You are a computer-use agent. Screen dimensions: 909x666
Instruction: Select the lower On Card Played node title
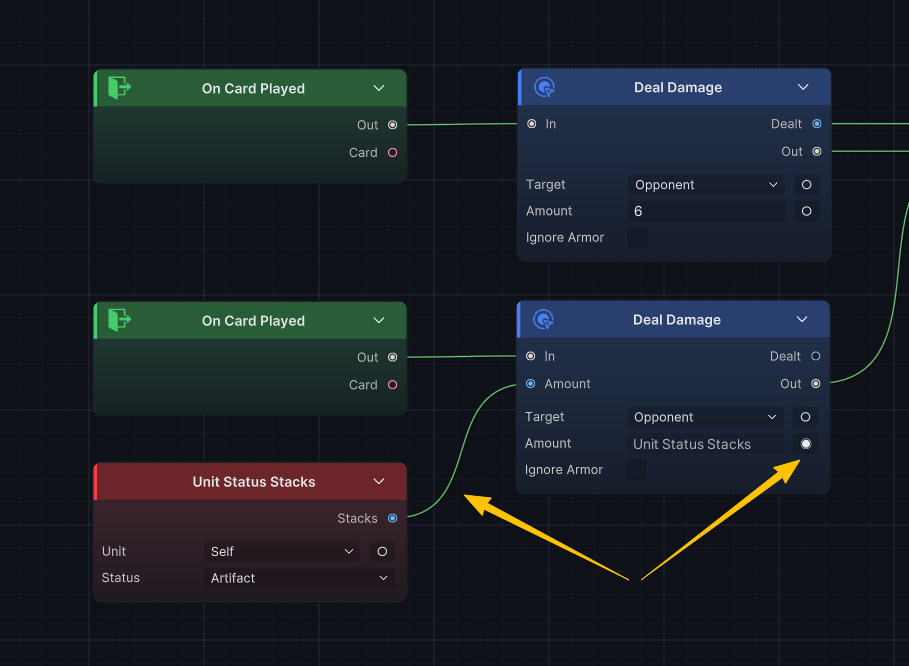(253, 321)
